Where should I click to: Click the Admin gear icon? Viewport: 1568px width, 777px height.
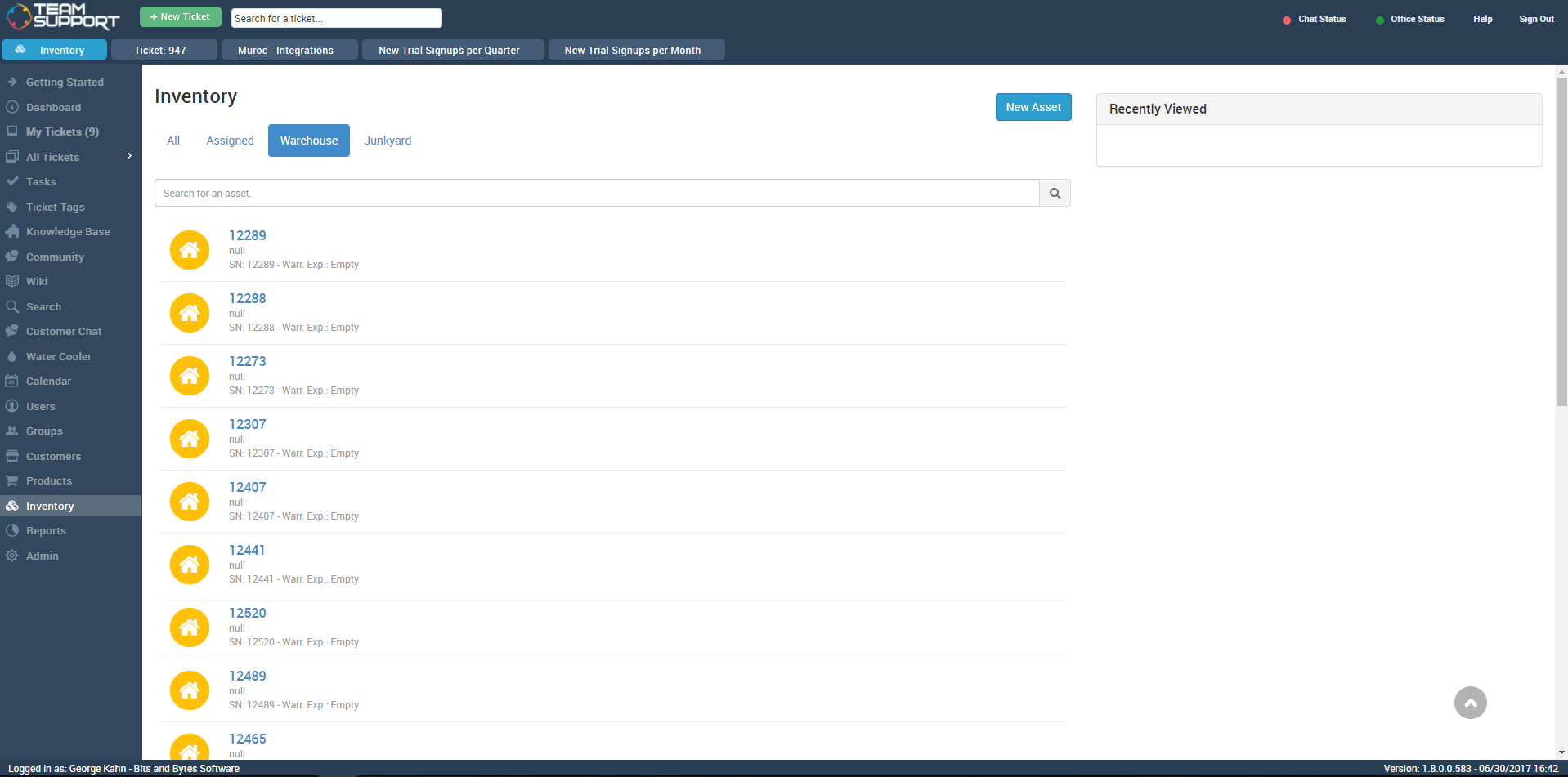(x=12, y=556)
